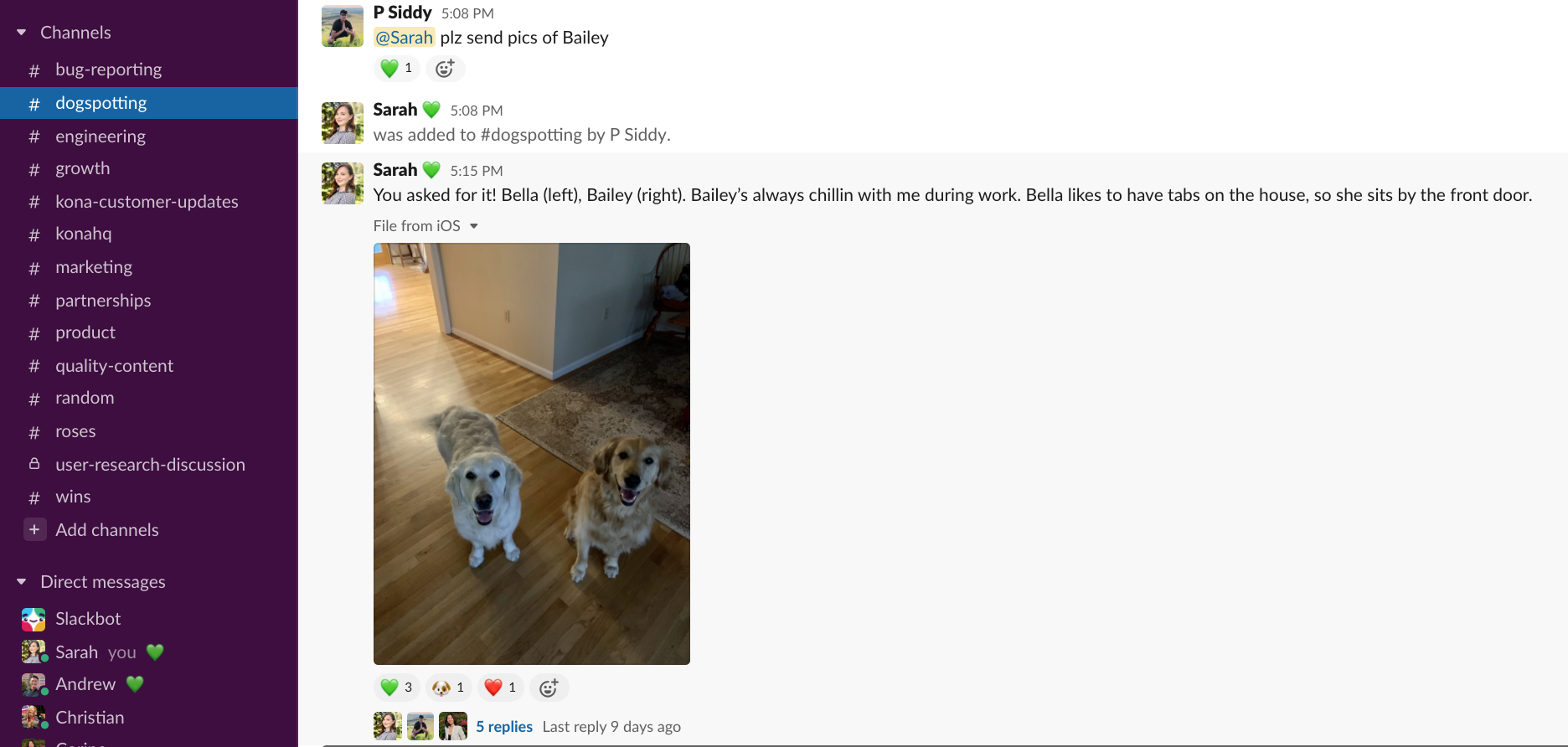Click the @Sarah mention
The height and width of the screenshot is (747, 1568).
coord(404,38)
